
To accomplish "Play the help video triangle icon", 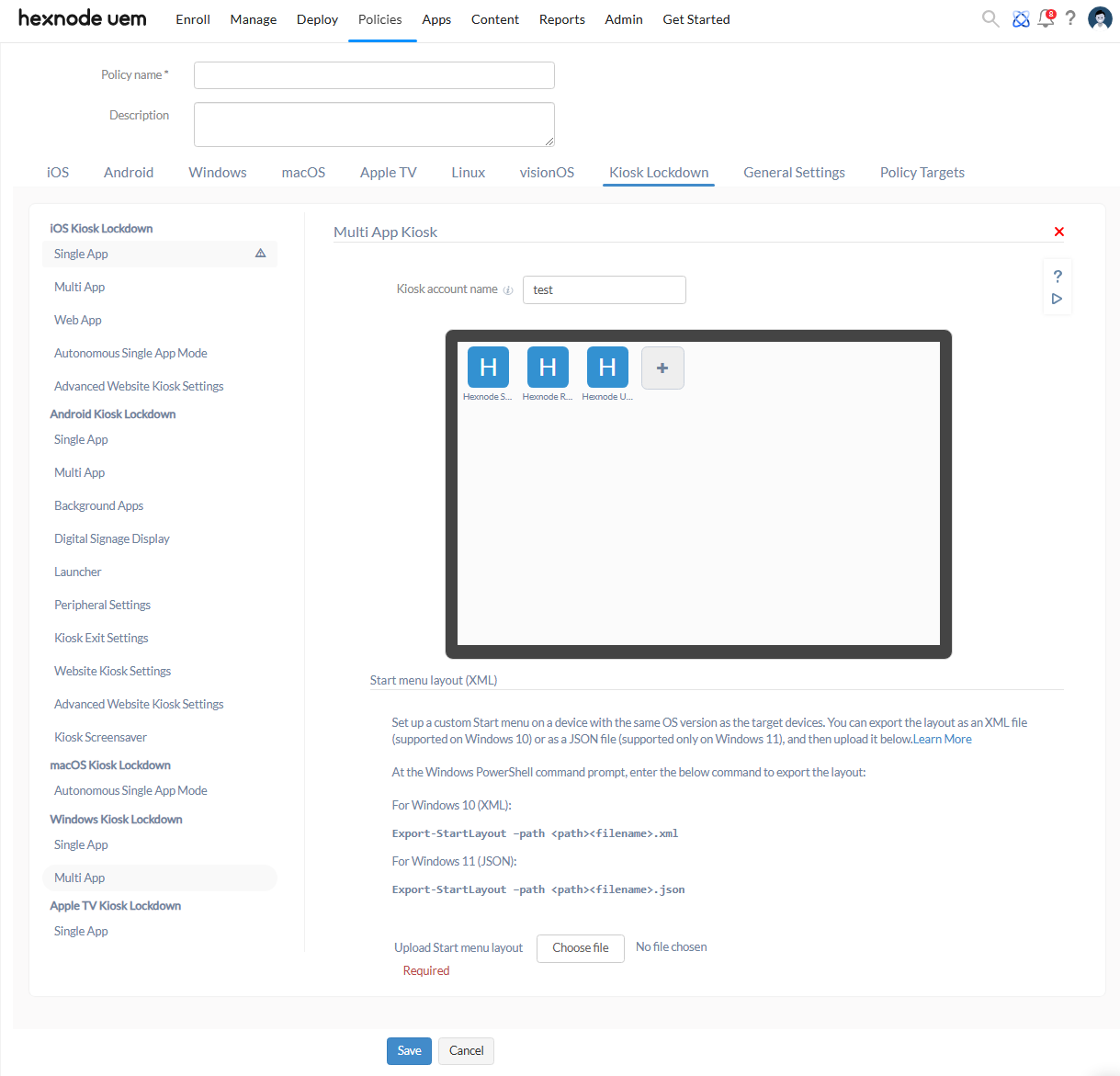I will pyautogui.click(x=1057, y=299).
